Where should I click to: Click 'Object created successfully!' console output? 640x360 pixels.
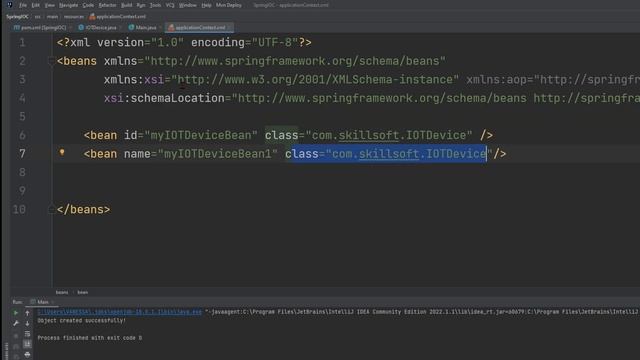[x=82, y=321]
